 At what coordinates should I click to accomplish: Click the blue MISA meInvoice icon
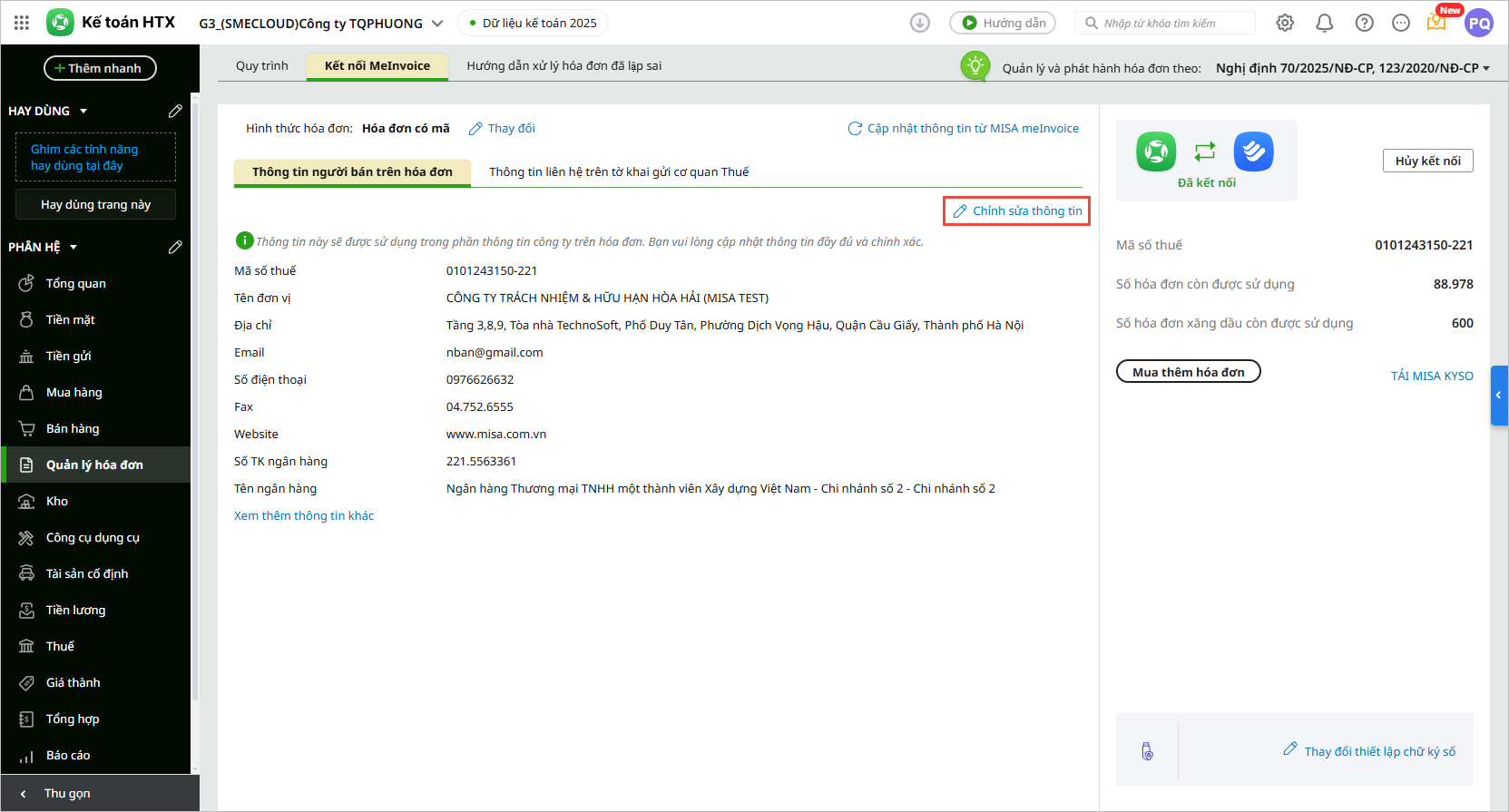[1254, 152]
